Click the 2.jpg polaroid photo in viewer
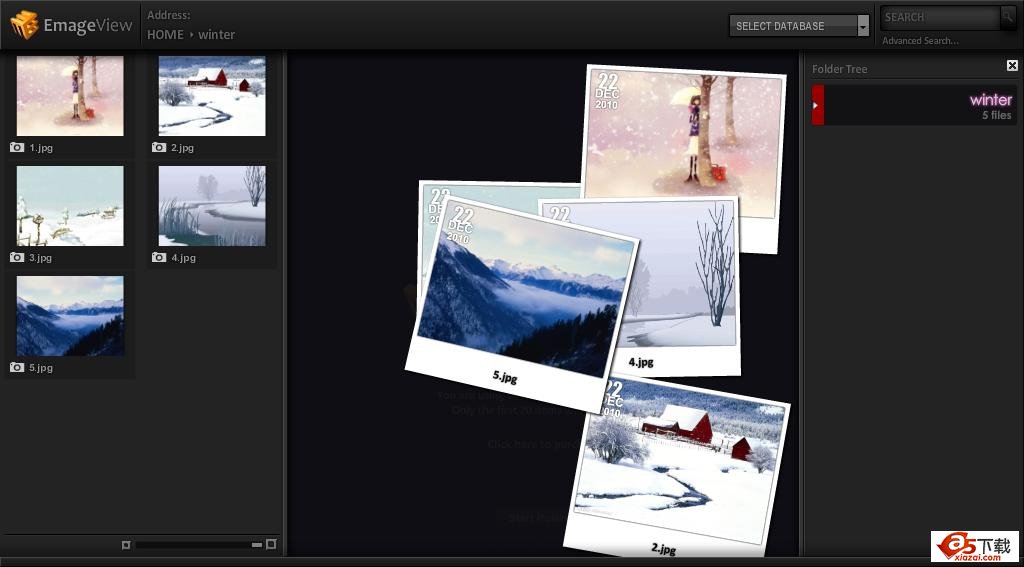 tap(679, 464)
